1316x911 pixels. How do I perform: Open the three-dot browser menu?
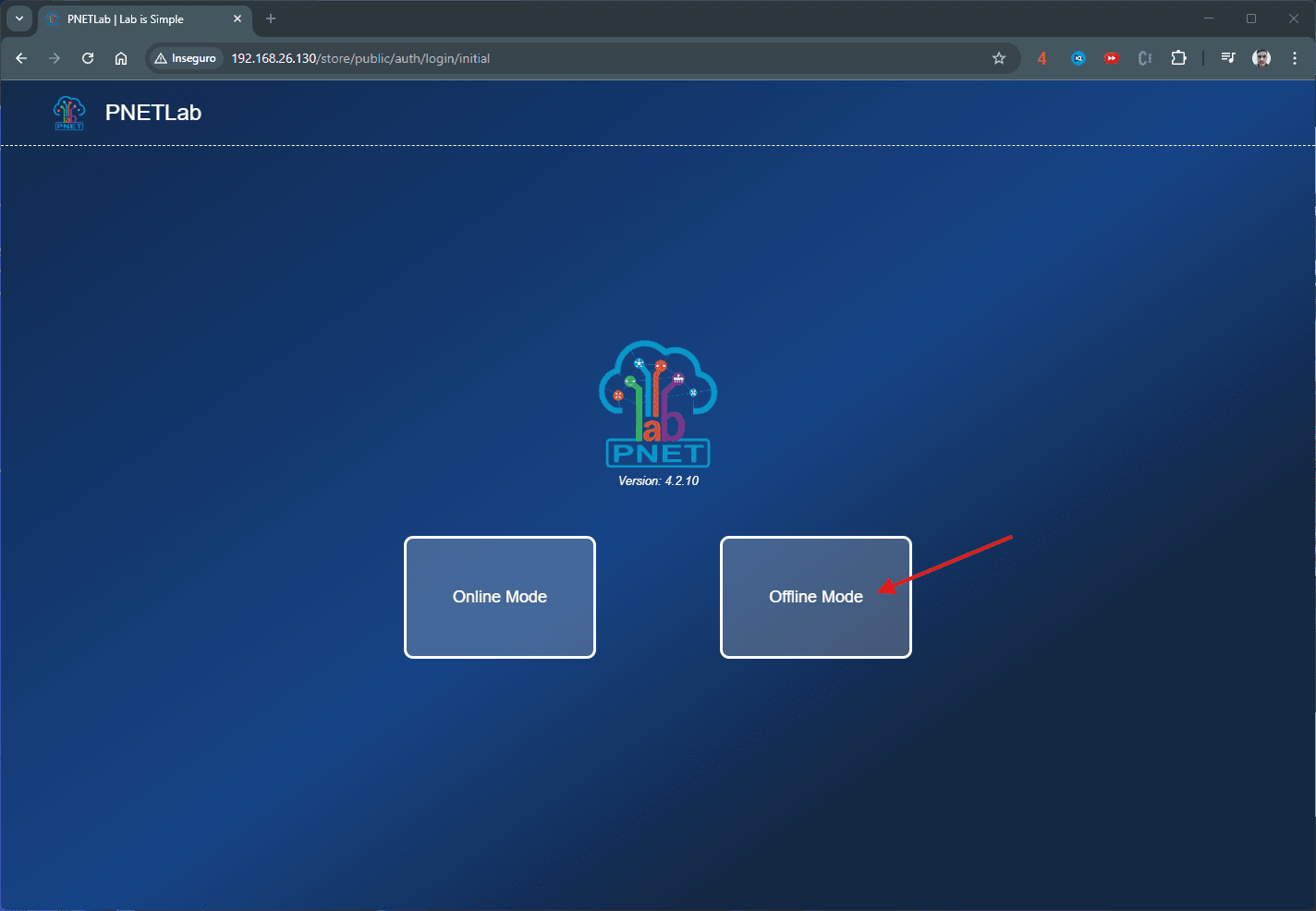(x=1294, y=57)
